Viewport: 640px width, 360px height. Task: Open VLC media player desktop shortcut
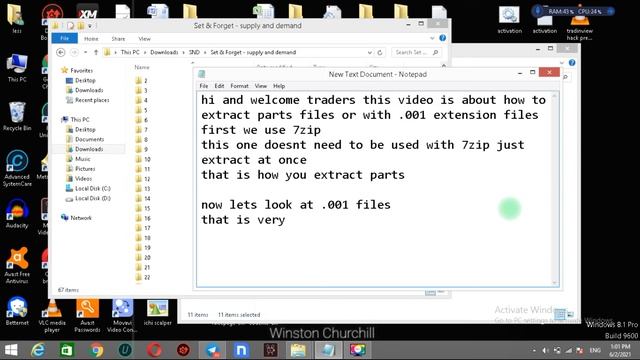click(x=52, y=317)
